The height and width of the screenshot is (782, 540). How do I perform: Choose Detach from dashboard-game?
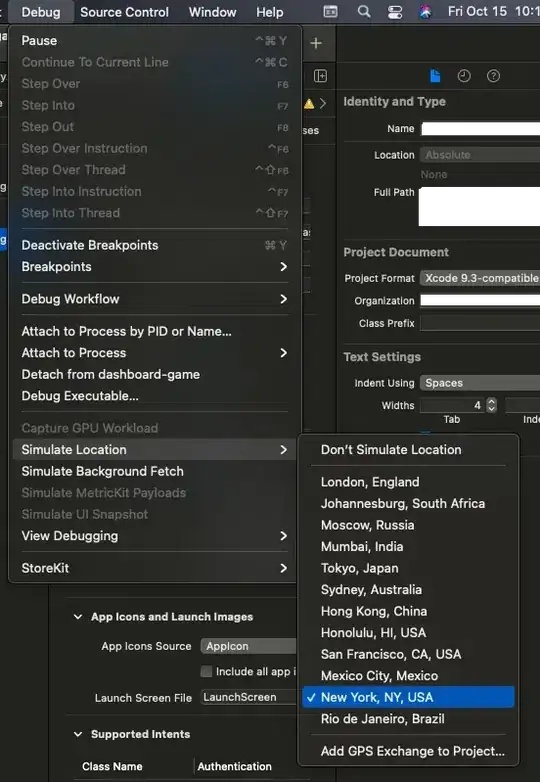pyautogui.click(x=155, y=374)
